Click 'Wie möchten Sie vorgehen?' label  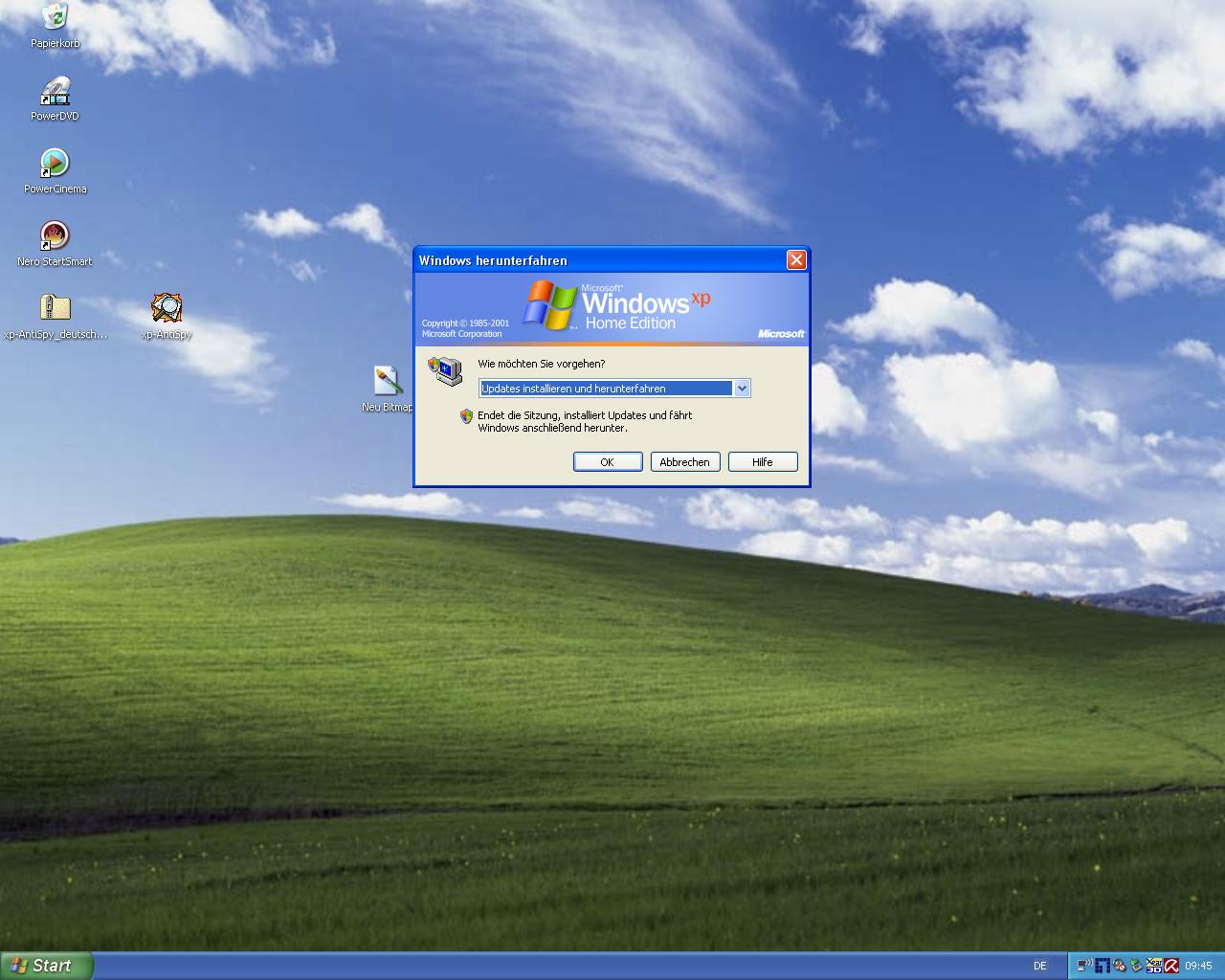(x=542, y=364)
